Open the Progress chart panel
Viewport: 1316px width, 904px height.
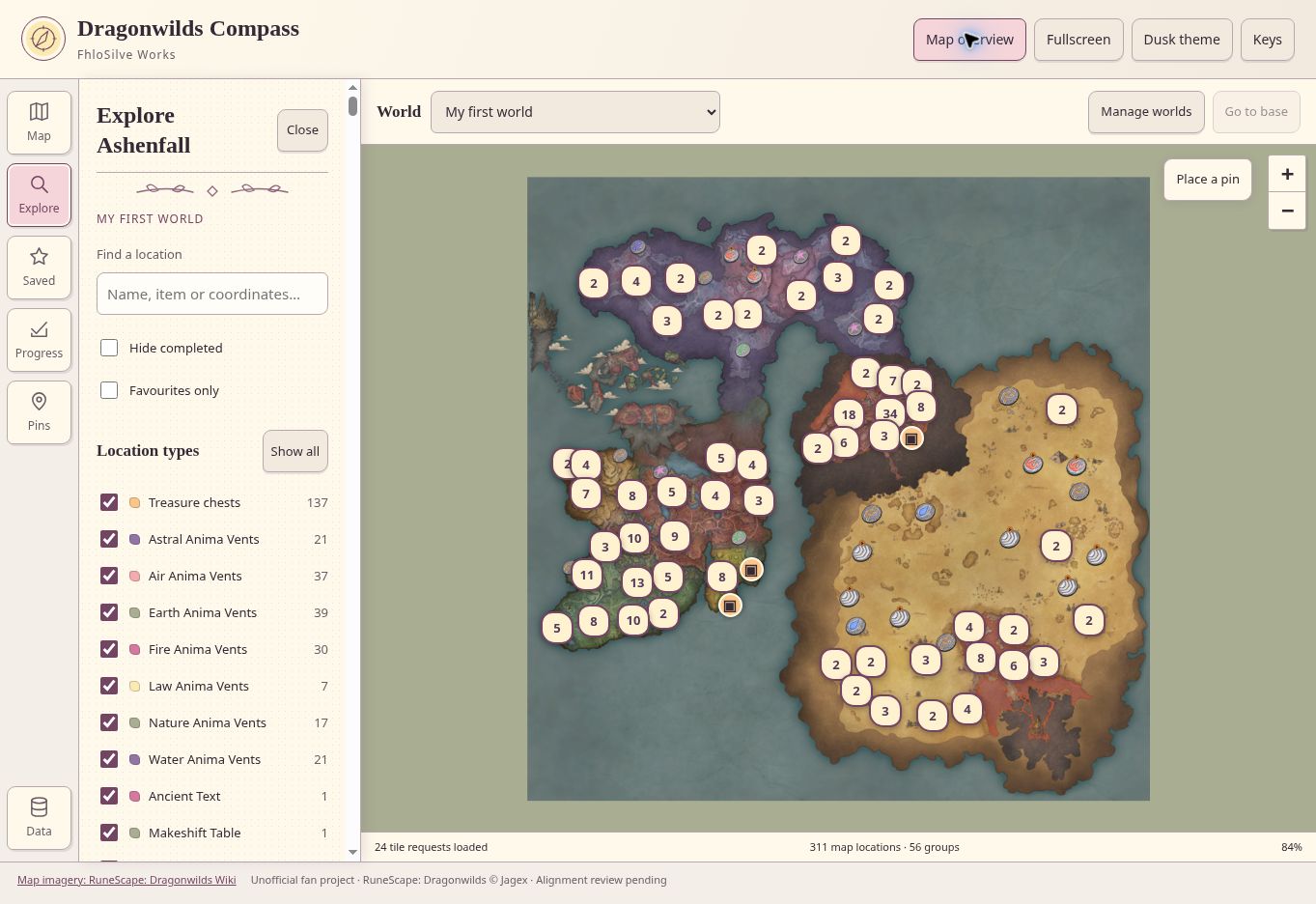coord(39,340)
